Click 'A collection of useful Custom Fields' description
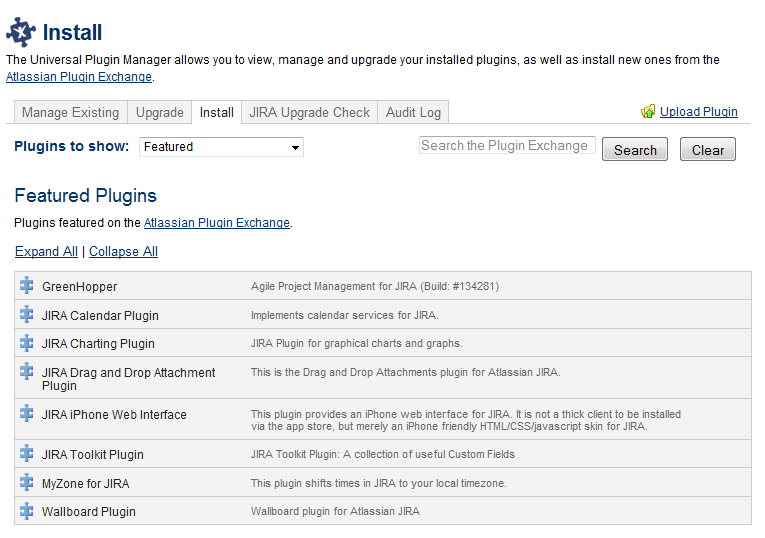This screenshot has width=765, height=538. (382, 455)
